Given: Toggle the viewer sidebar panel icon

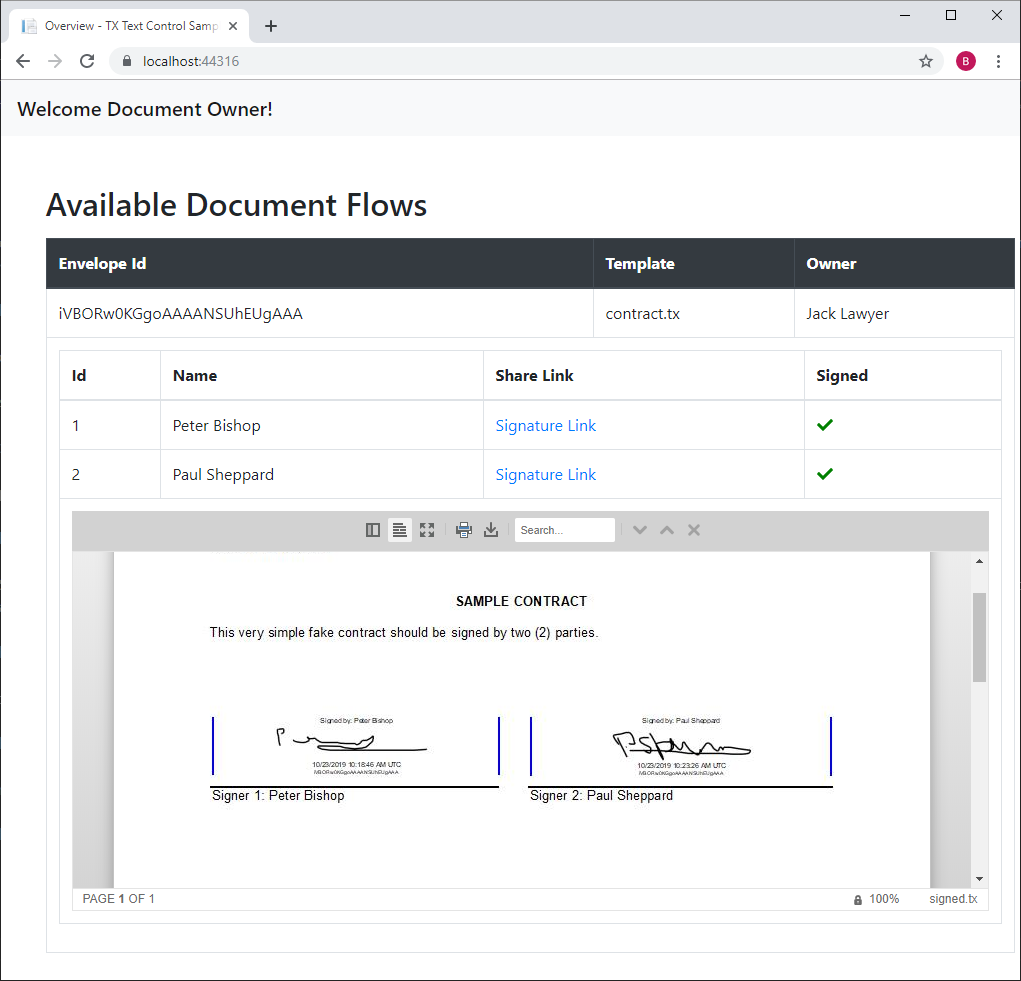Looking at the screenshot, I should (x=372, y=530).
